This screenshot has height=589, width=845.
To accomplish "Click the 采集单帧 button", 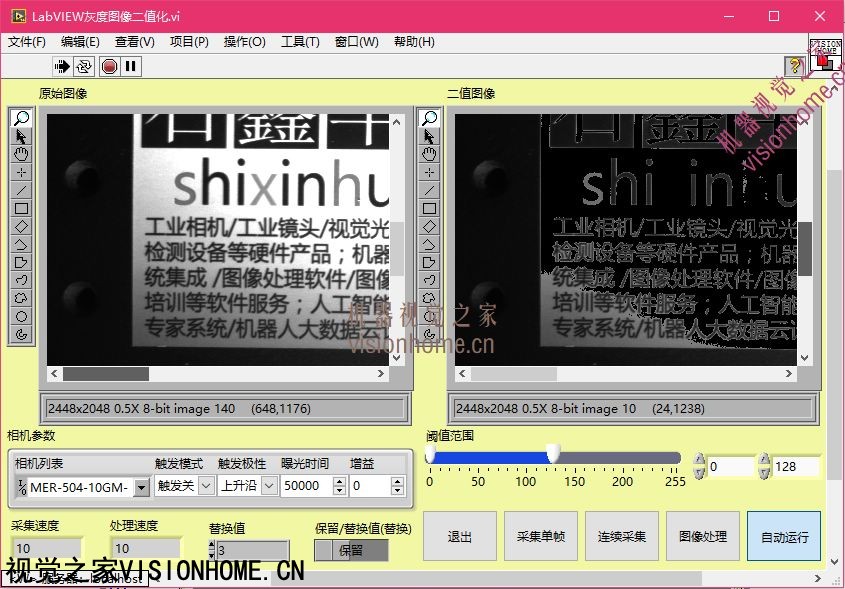I will pyautogui.click(x=541, y=536).
